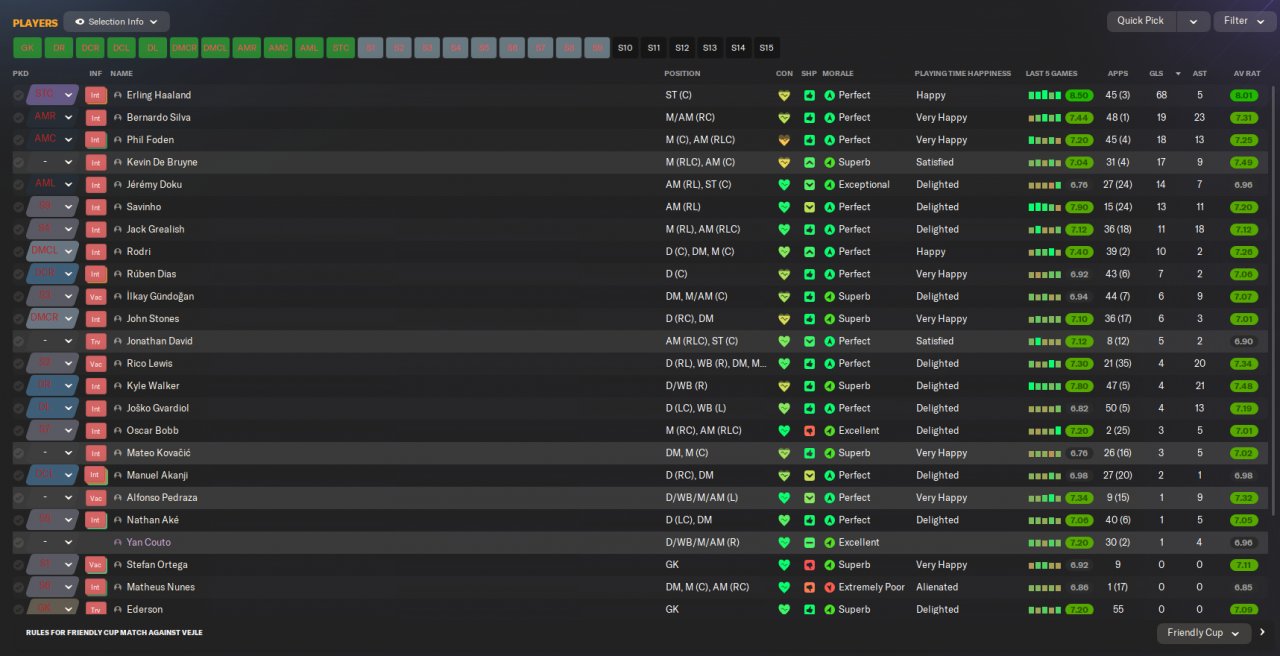This screenshot has width=1280, height=656.
Task: Select the AMC position slot
Action: click(278, 48)
